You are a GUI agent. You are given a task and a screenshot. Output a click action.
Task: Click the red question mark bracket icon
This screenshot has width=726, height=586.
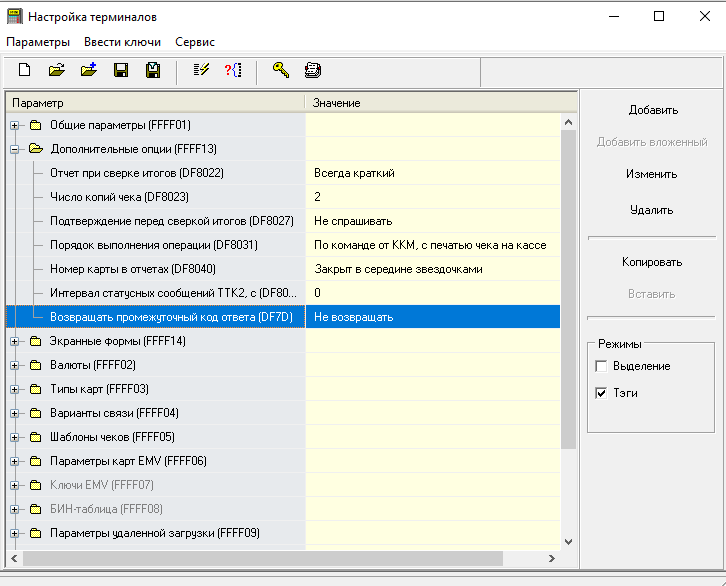(233, 70)
